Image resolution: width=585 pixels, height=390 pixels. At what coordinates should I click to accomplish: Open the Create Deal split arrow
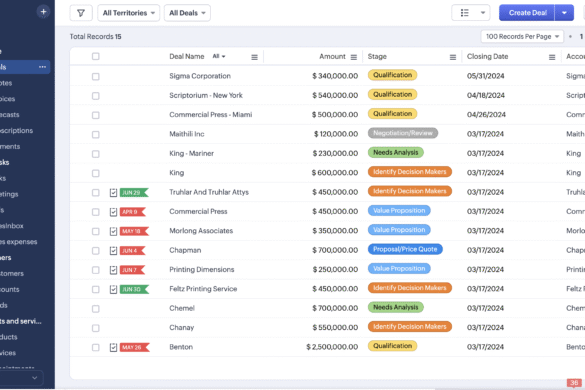(x=564, y=13)
